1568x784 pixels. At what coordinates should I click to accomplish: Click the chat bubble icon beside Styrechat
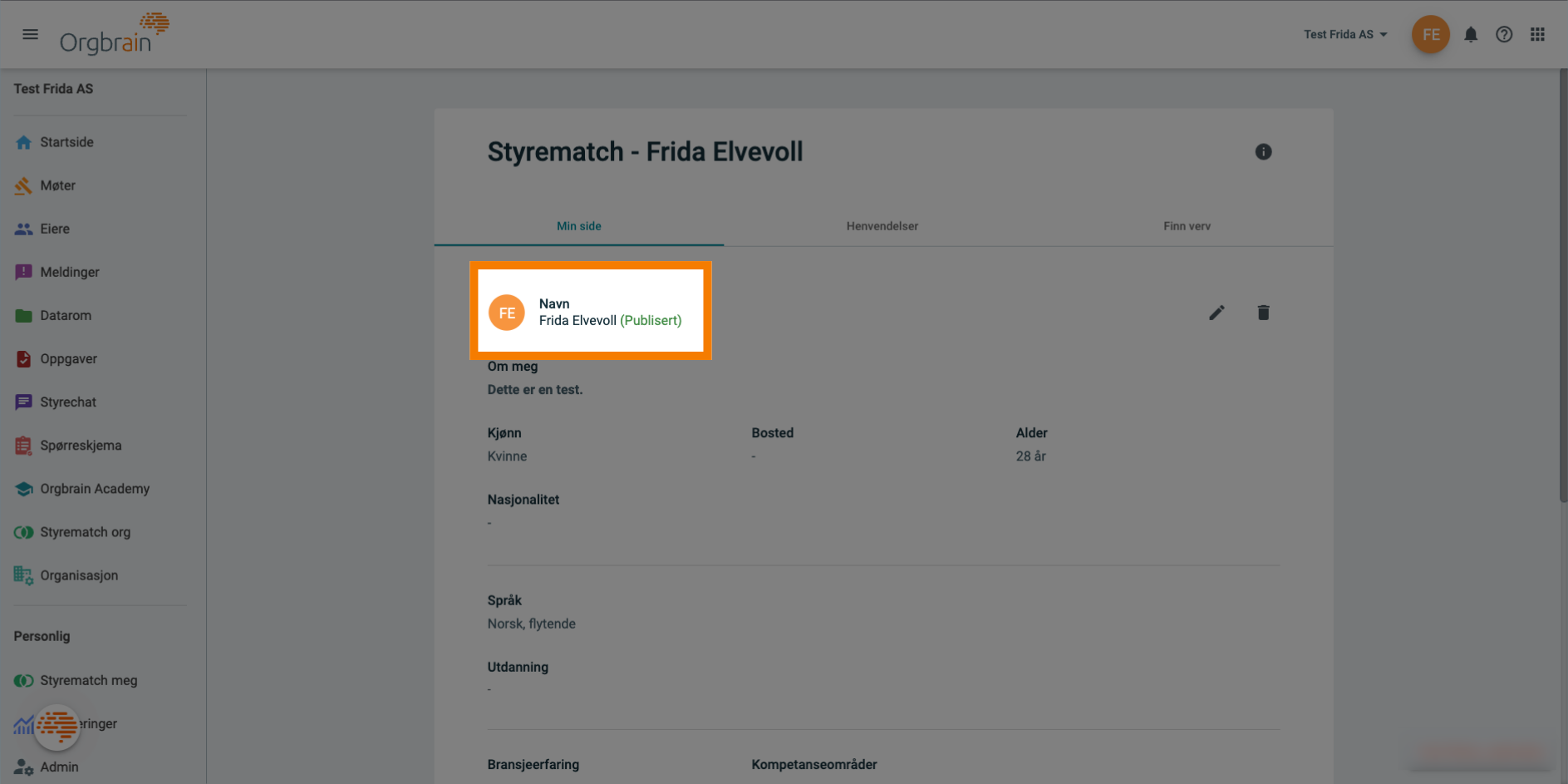(23, 402)
